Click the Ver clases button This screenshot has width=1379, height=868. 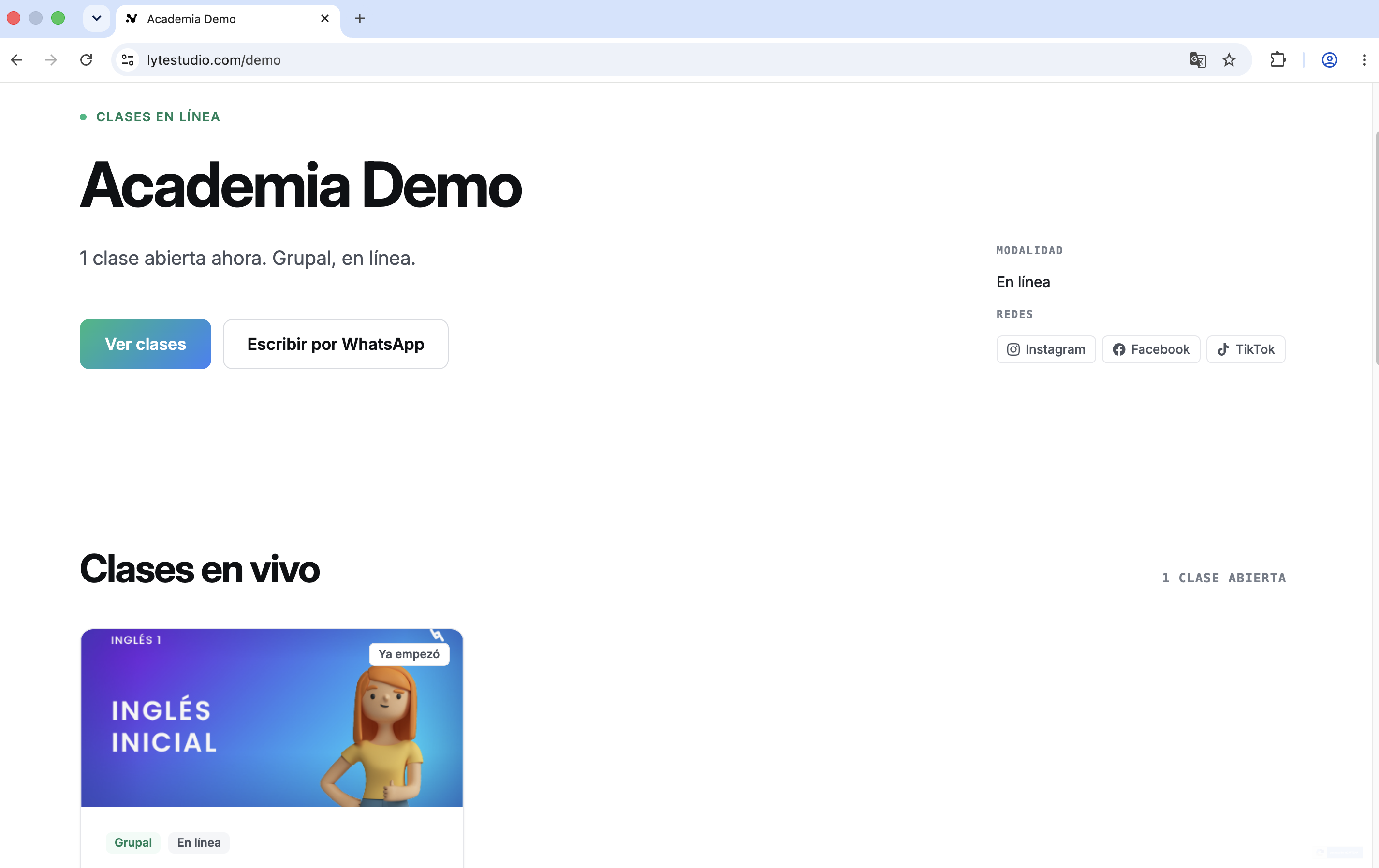coord(146,344)
